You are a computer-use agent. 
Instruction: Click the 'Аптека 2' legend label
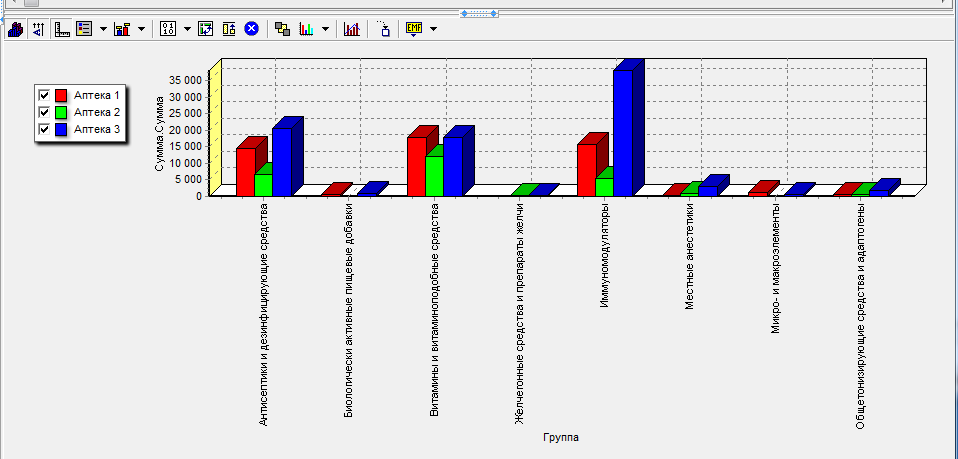coord(97,112)
